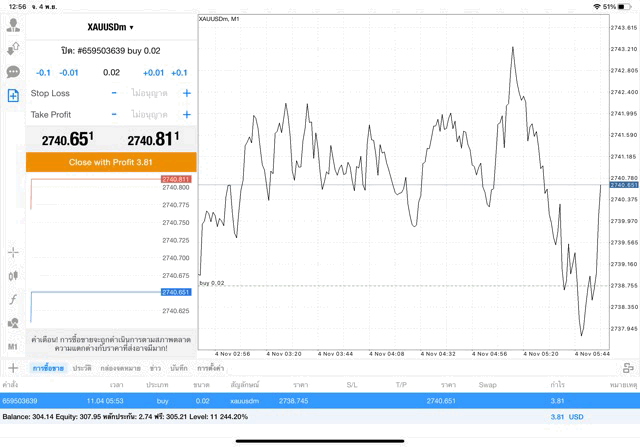This screenshot has height=447, width=640.
Task: Open the ข่าว (News) tab
Action: pyautogui.click(x=155, y=369)
